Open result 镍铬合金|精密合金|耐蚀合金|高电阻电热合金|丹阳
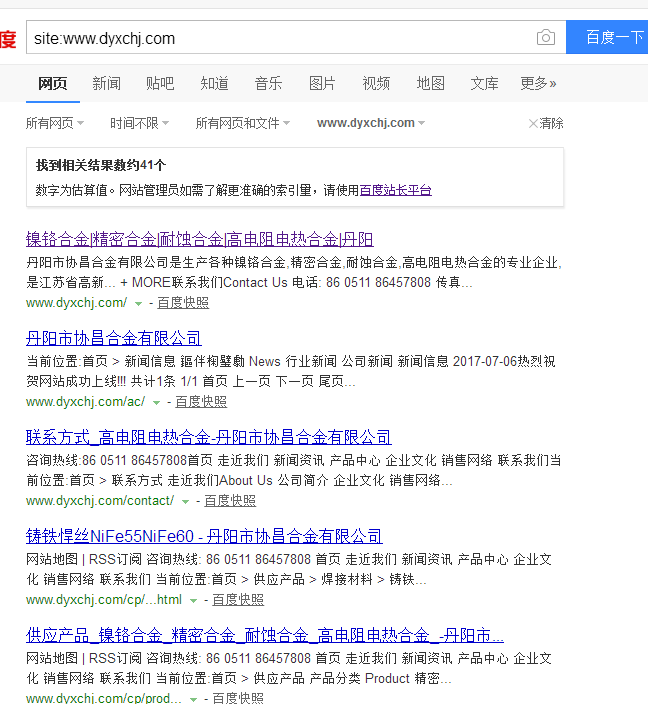Image resolution: width=648 pixels, height=704 pixels. (200, 239)
